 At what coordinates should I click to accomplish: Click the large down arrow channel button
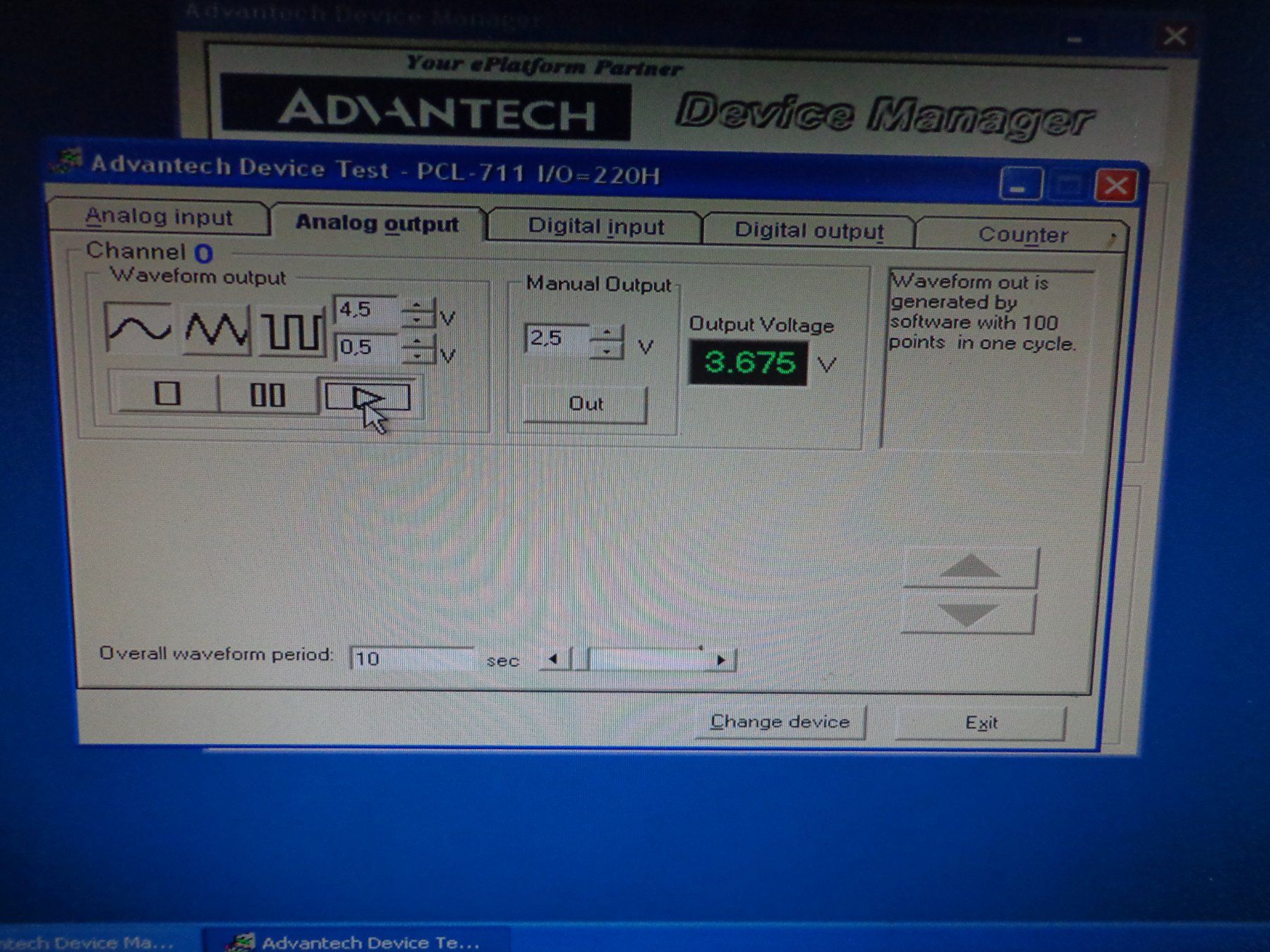pos(969,613)
